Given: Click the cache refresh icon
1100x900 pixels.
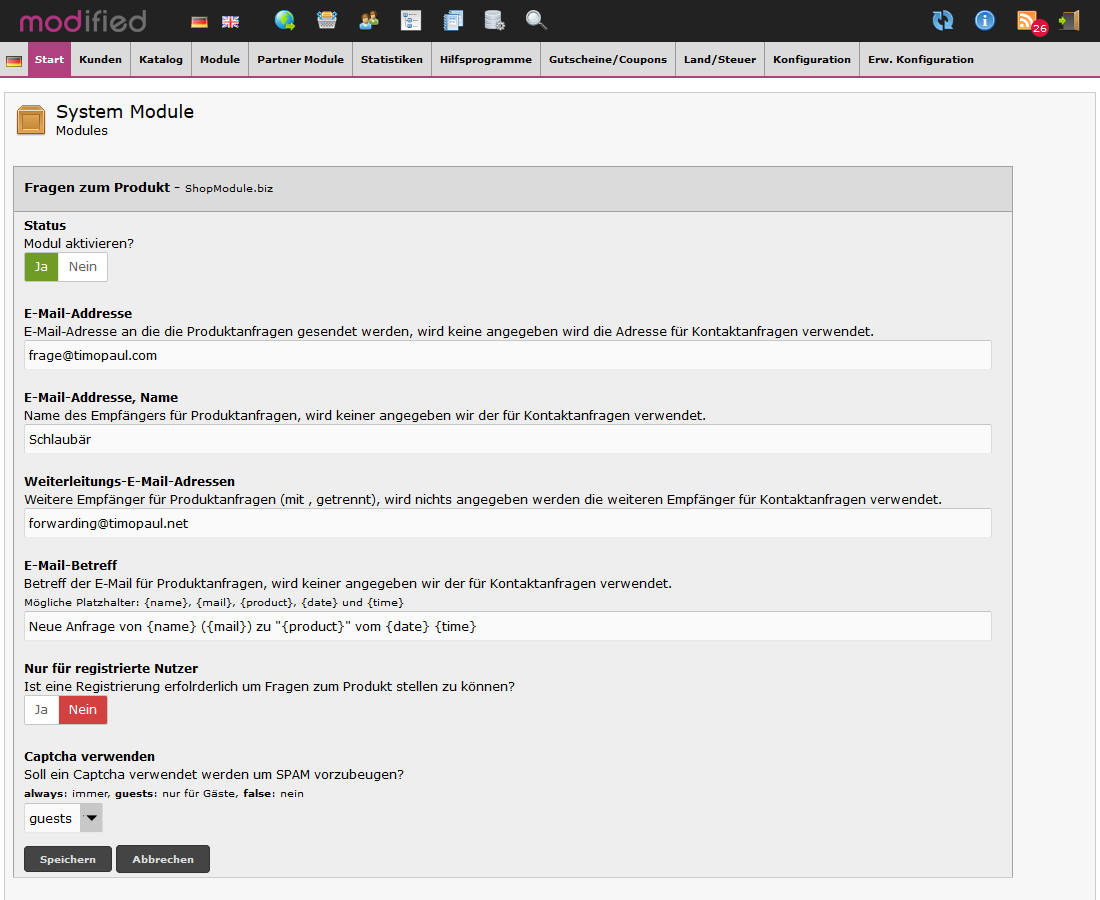Looking at the screenshot, I should pyautogui.click(x=942, y=20).
